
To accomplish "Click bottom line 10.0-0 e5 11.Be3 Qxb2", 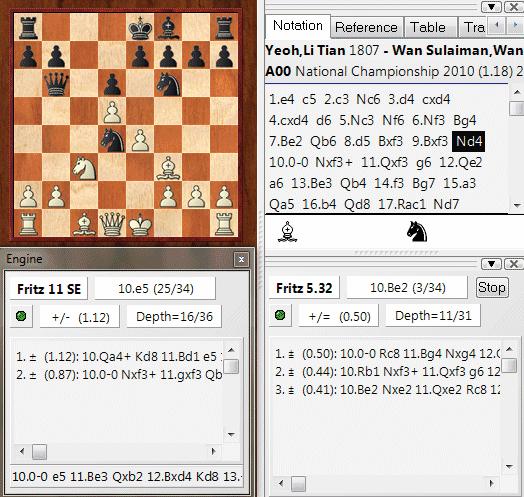I will (x=126, y=476).
